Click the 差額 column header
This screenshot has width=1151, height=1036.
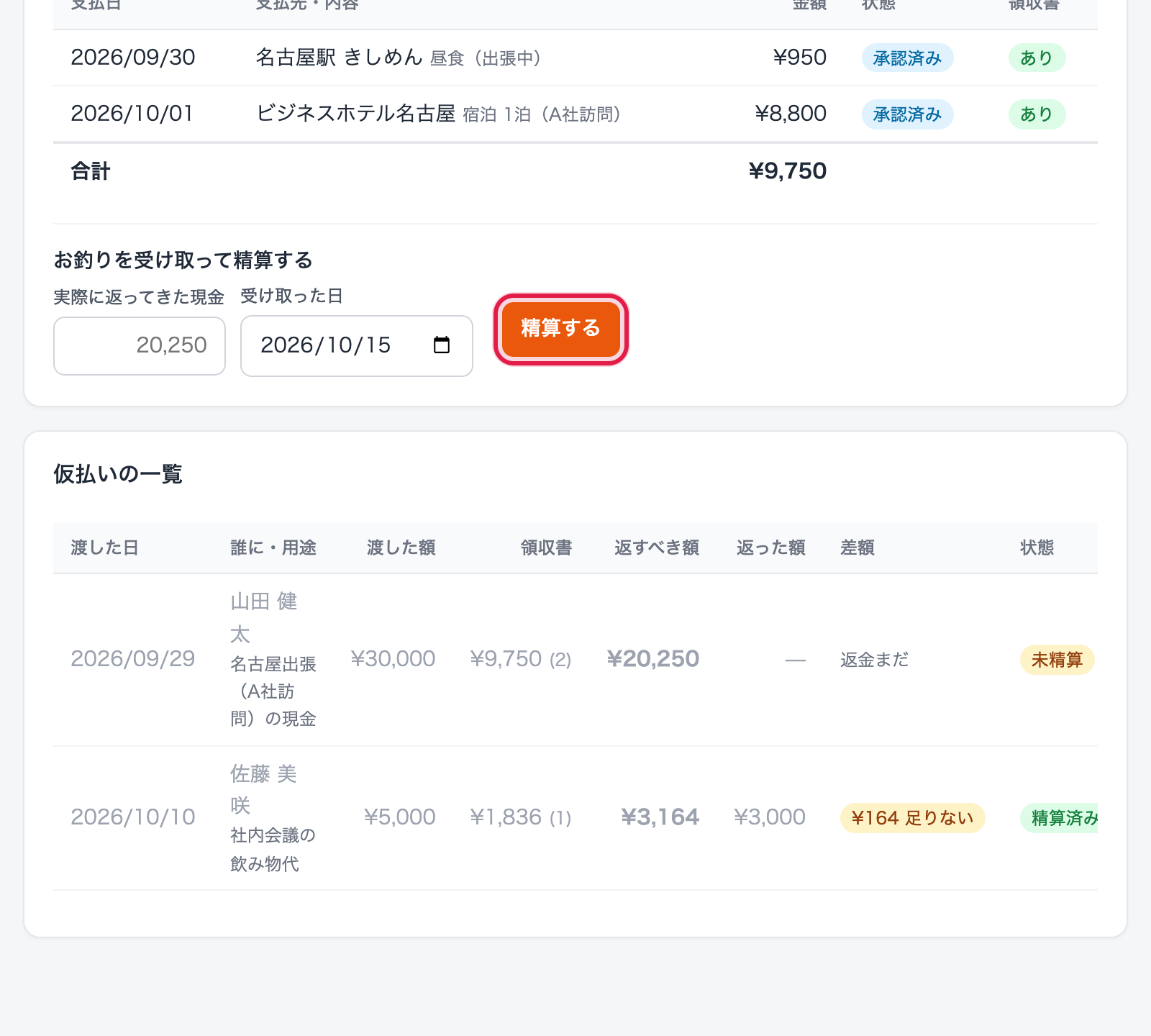pyautogui.click(x=857, y=548)
